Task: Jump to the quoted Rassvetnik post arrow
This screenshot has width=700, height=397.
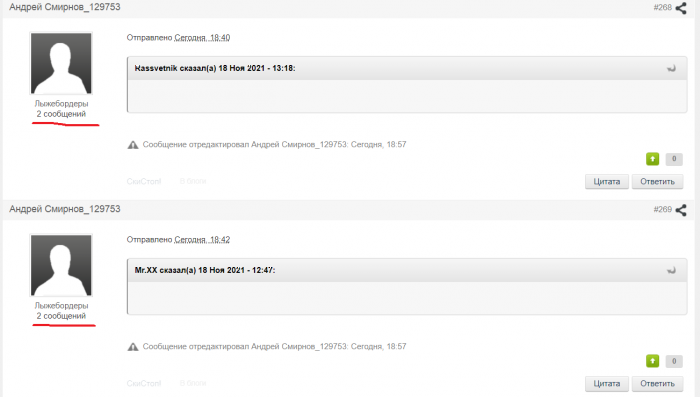Action: 671,68
